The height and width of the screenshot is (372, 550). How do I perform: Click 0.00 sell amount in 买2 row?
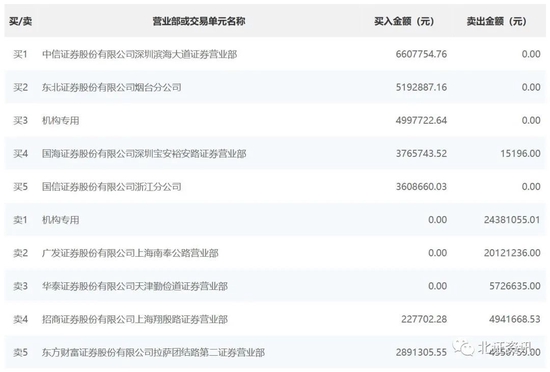[531, 87]
